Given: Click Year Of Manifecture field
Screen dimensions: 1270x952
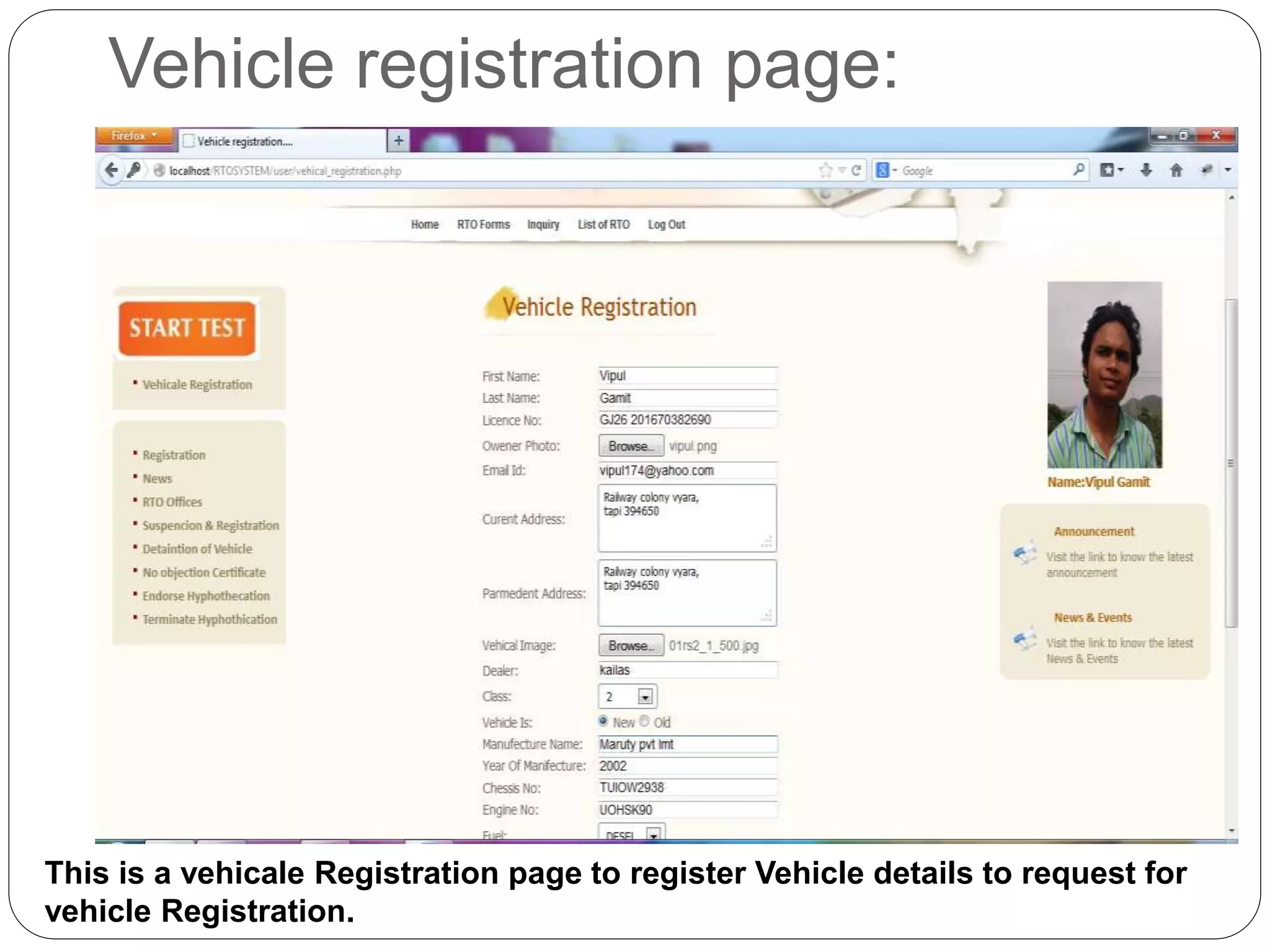Looking at the screenshot, I should pyautogui.click(x=688, y=766).
